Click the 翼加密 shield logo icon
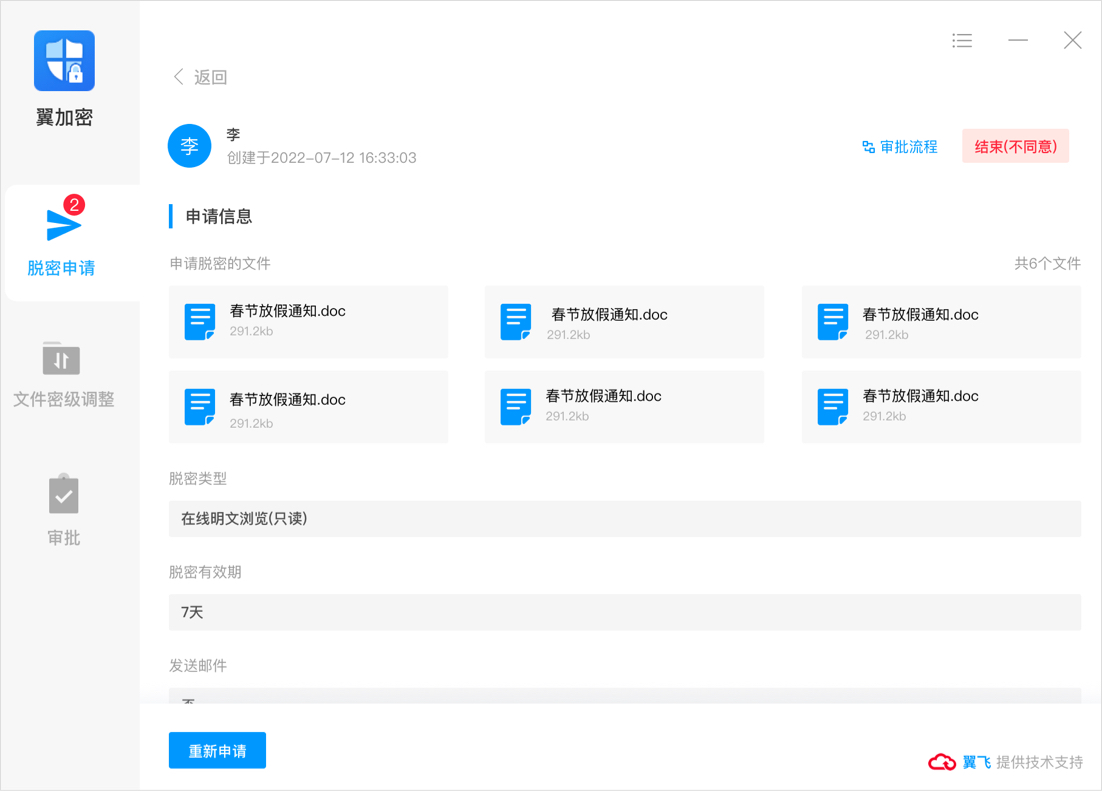Image resolution: width=1102 pixels, height=791 pixels. [x=63, y=60]
